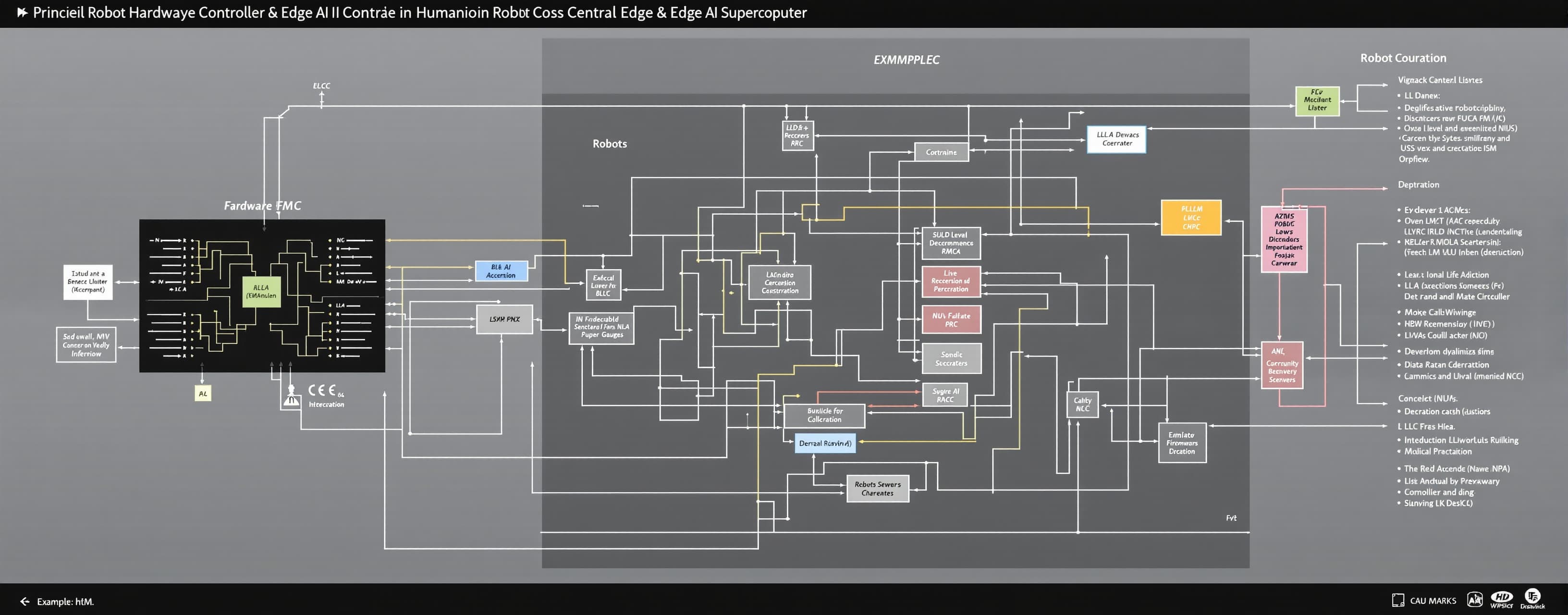Select the 'LLDS+ Peccrers RRC' node
Screen dimensions: 1568x615
coord(797,136)
